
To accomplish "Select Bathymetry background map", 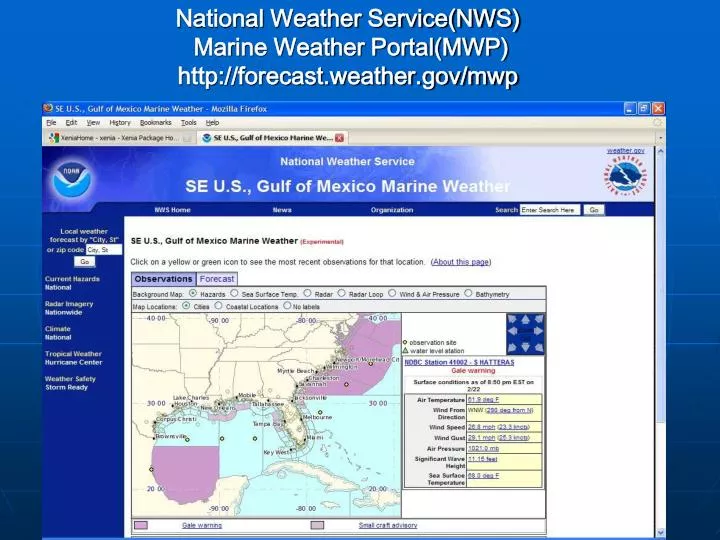I will (x=468, y=293).
